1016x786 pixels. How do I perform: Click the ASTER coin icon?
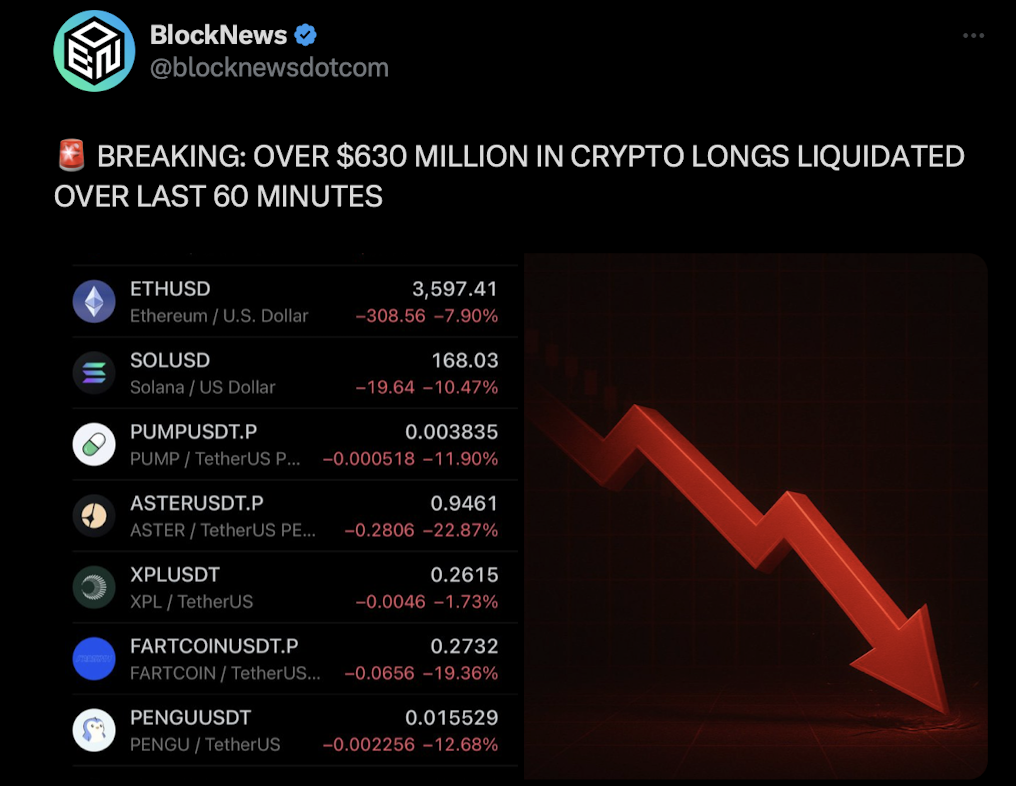click(94, 516)
